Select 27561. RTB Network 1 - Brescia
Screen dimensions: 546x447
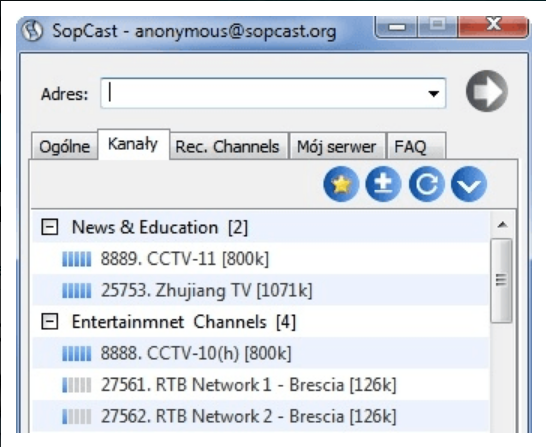coord(260,385)
